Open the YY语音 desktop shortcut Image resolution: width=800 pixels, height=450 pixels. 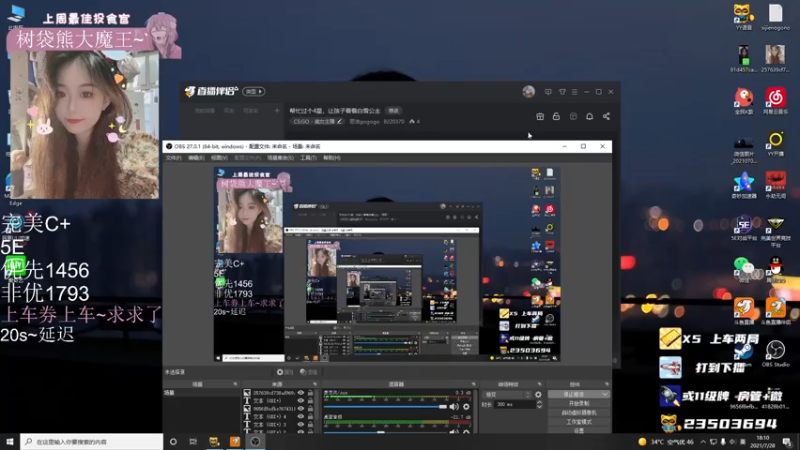coord(743,16)
